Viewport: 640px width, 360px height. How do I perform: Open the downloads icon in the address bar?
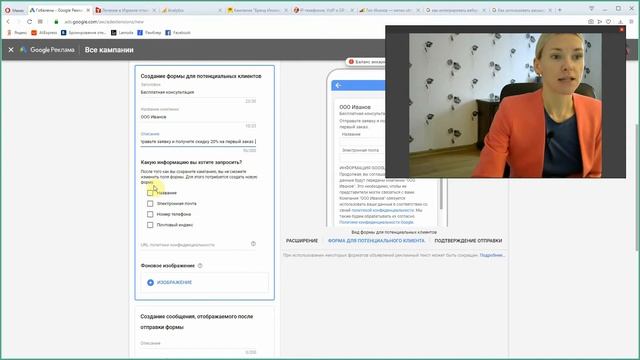(x=620, y=22)
